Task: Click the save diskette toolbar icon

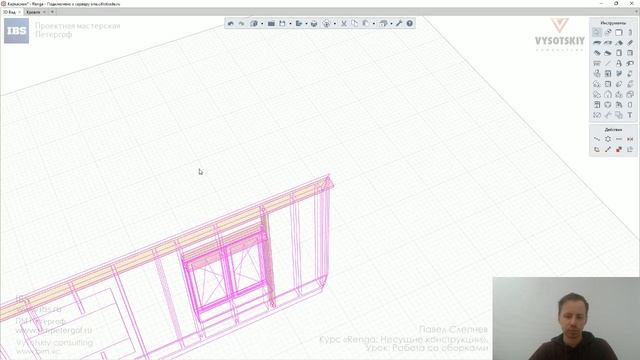Action: click(x=282, y=24)
